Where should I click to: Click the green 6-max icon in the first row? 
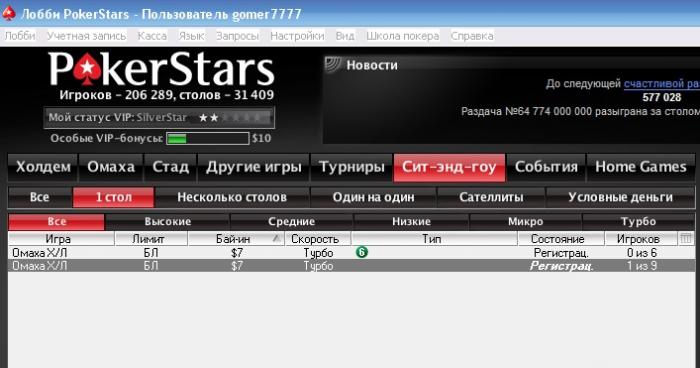pyautogui.click(x=362, y=252)
